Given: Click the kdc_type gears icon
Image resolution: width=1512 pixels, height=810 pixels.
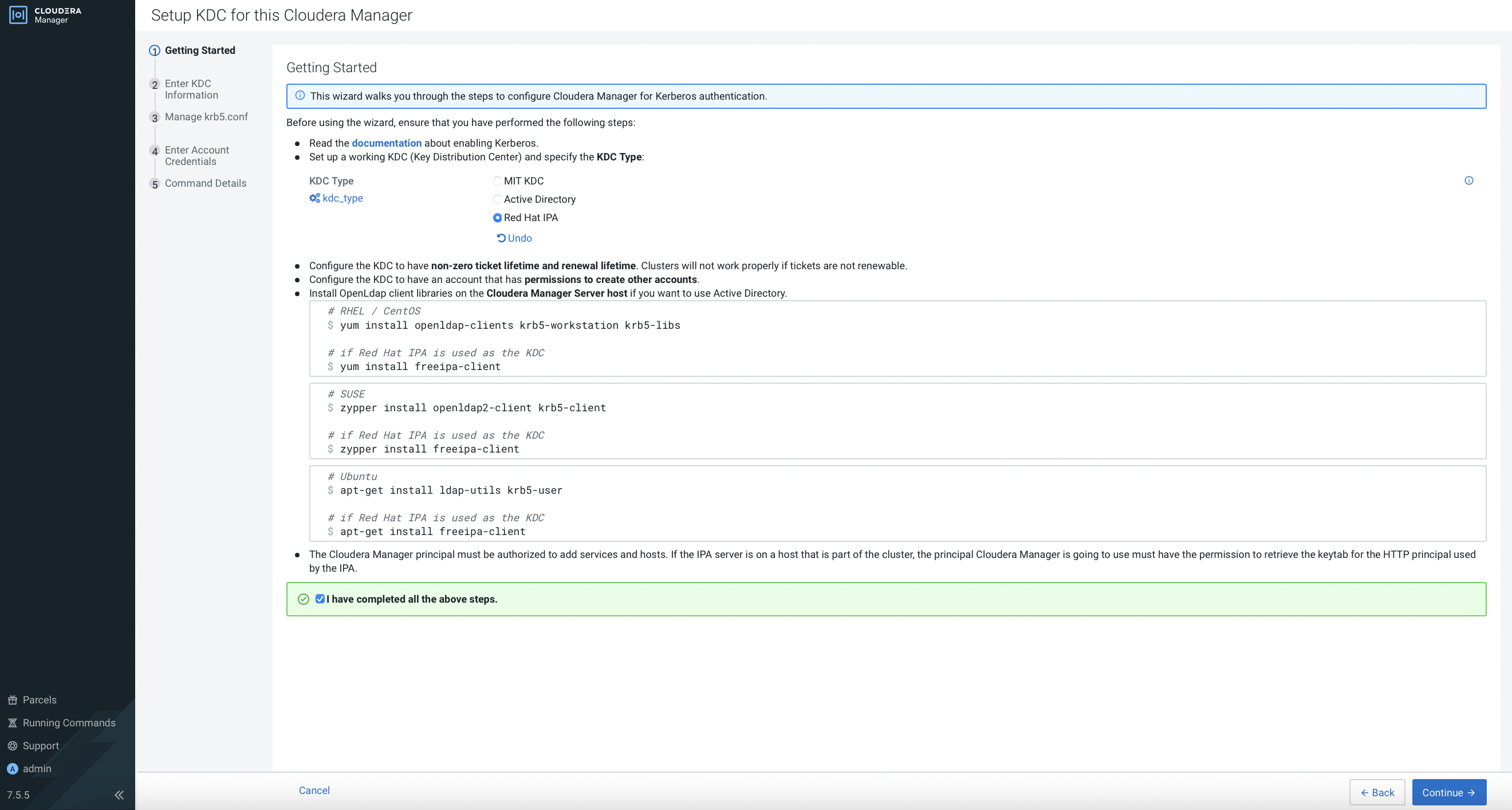Looking at the screenshot, I should pos(314,198).
